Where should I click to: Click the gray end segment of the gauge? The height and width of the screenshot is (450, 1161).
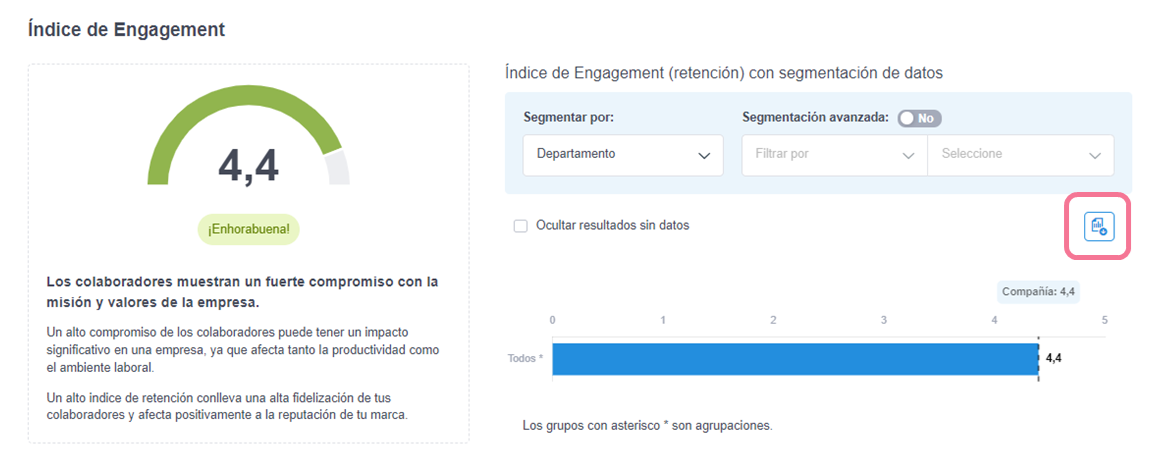click(338, 168)
